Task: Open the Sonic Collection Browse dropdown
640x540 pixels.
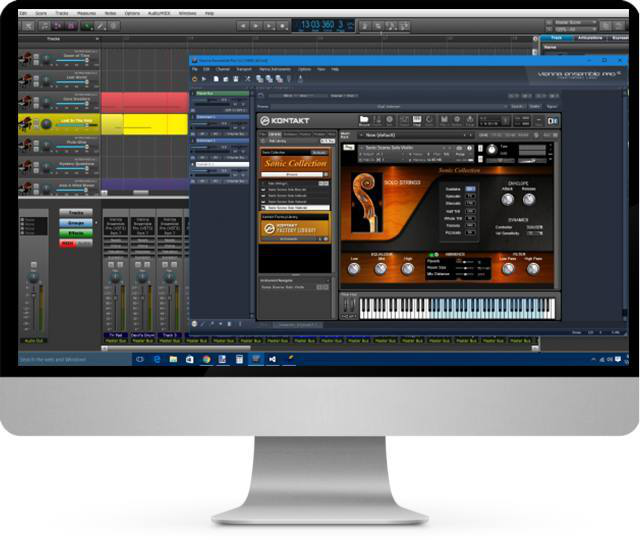Action: (x=291, y=174)
